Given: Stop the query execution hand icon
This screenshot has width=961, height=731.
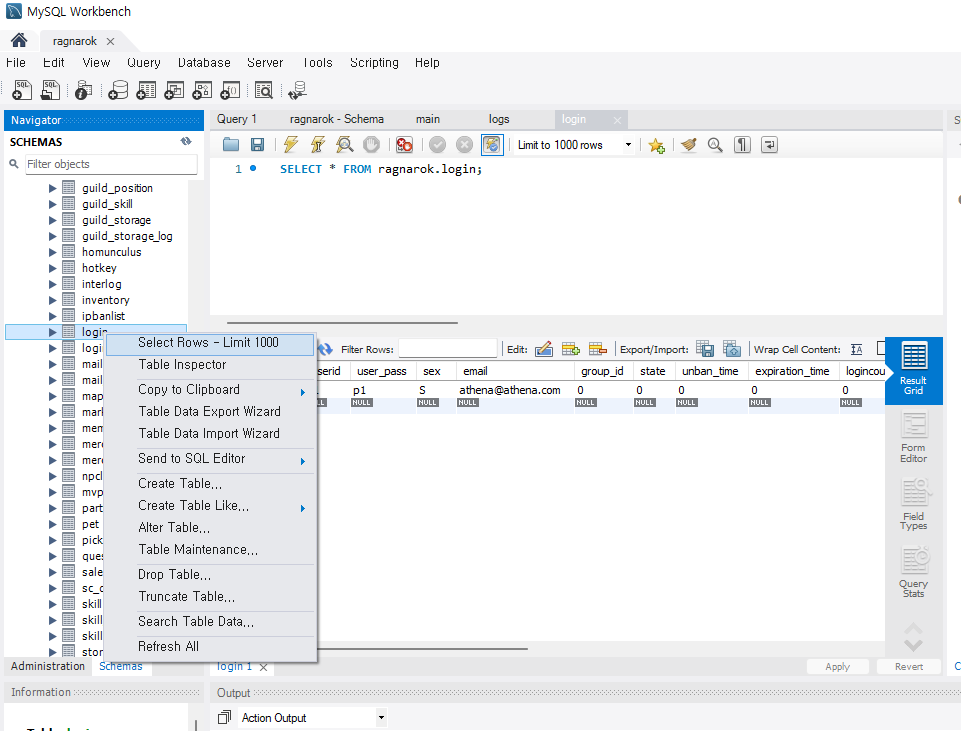Looking at the screenshot, I should [371, 145].
